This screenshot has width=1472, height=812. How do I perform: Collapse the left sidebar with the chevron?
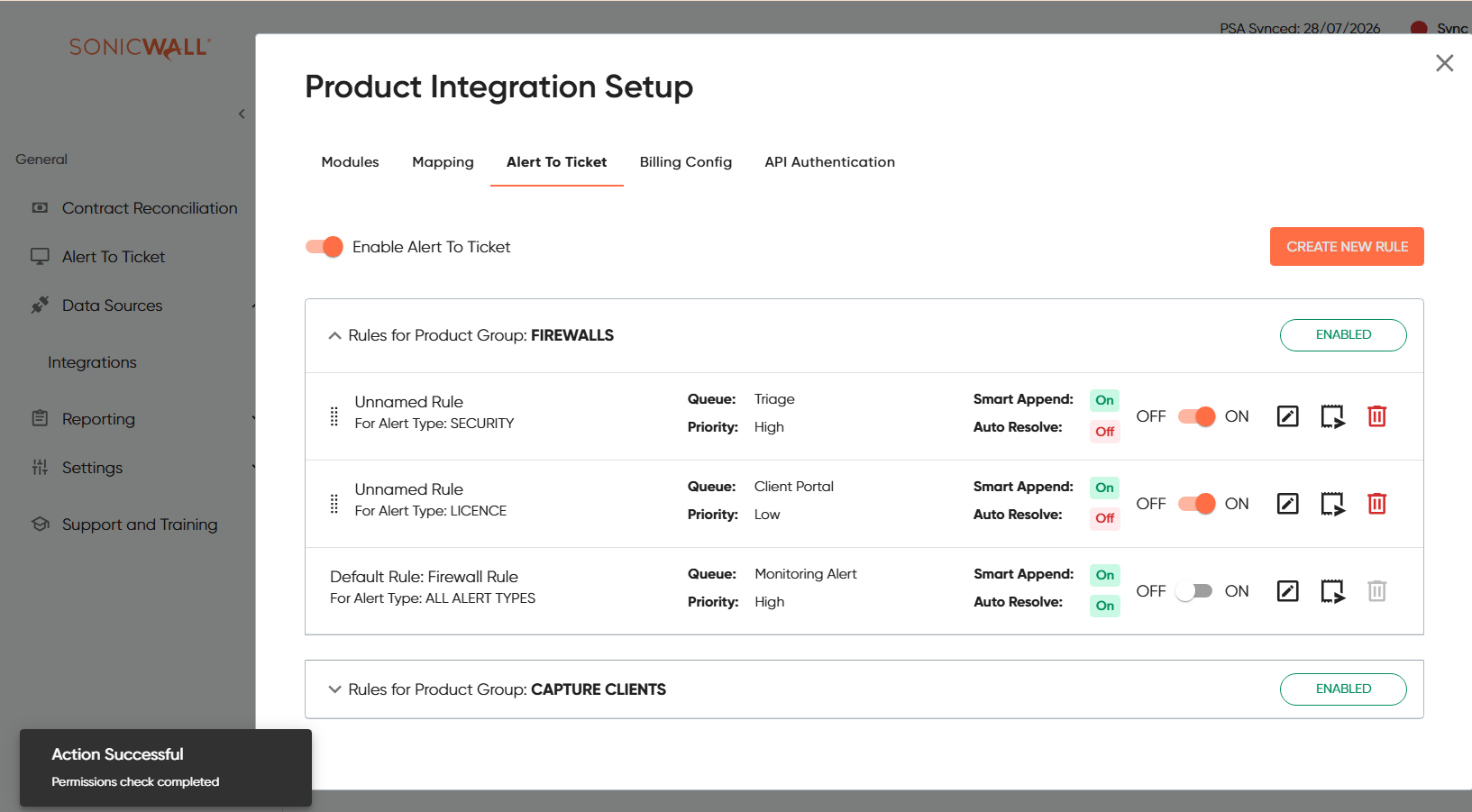tap(242, 114)
